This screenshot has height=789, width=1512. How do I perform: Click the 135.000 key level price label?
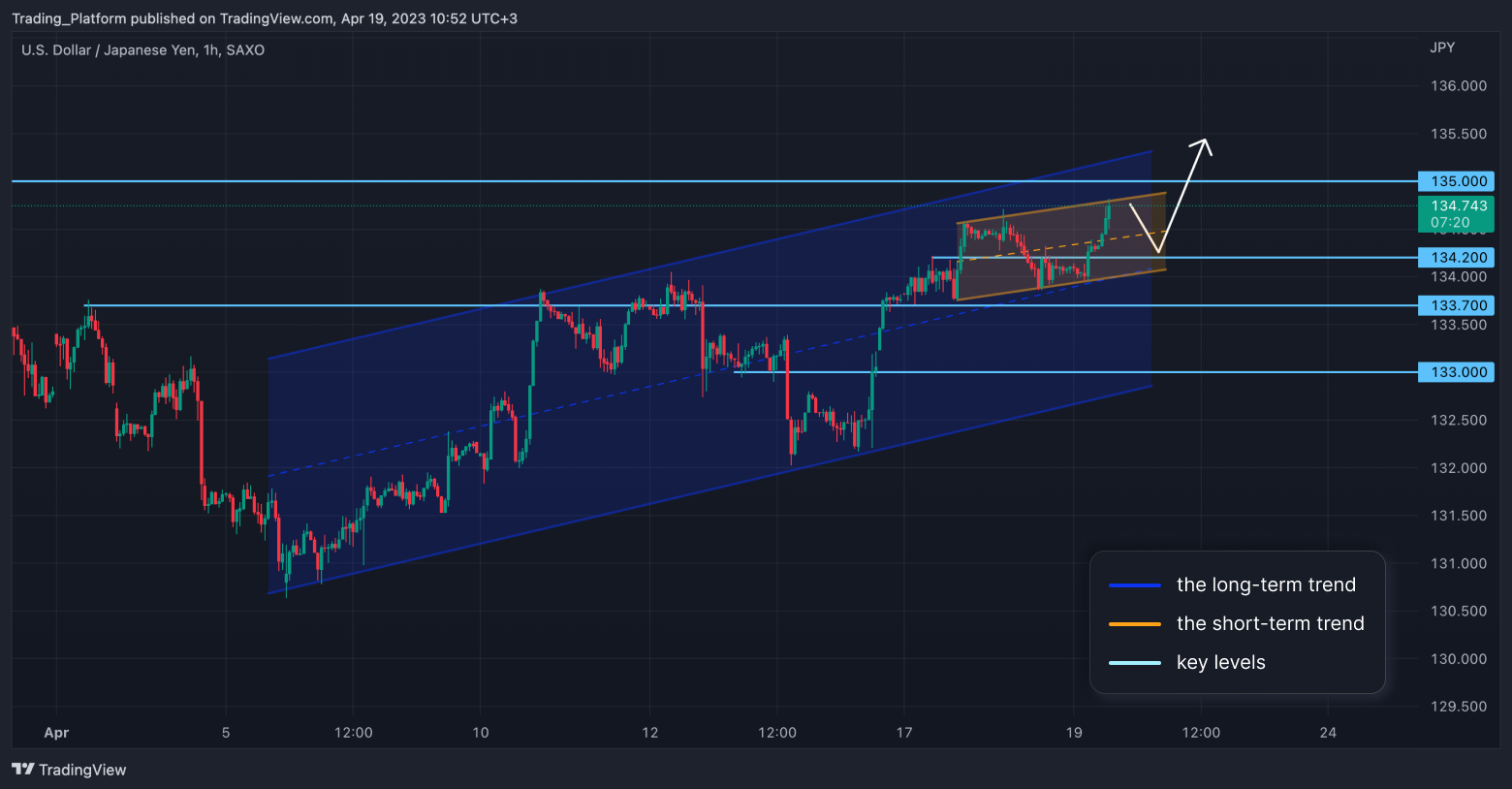coord(1456,181)
